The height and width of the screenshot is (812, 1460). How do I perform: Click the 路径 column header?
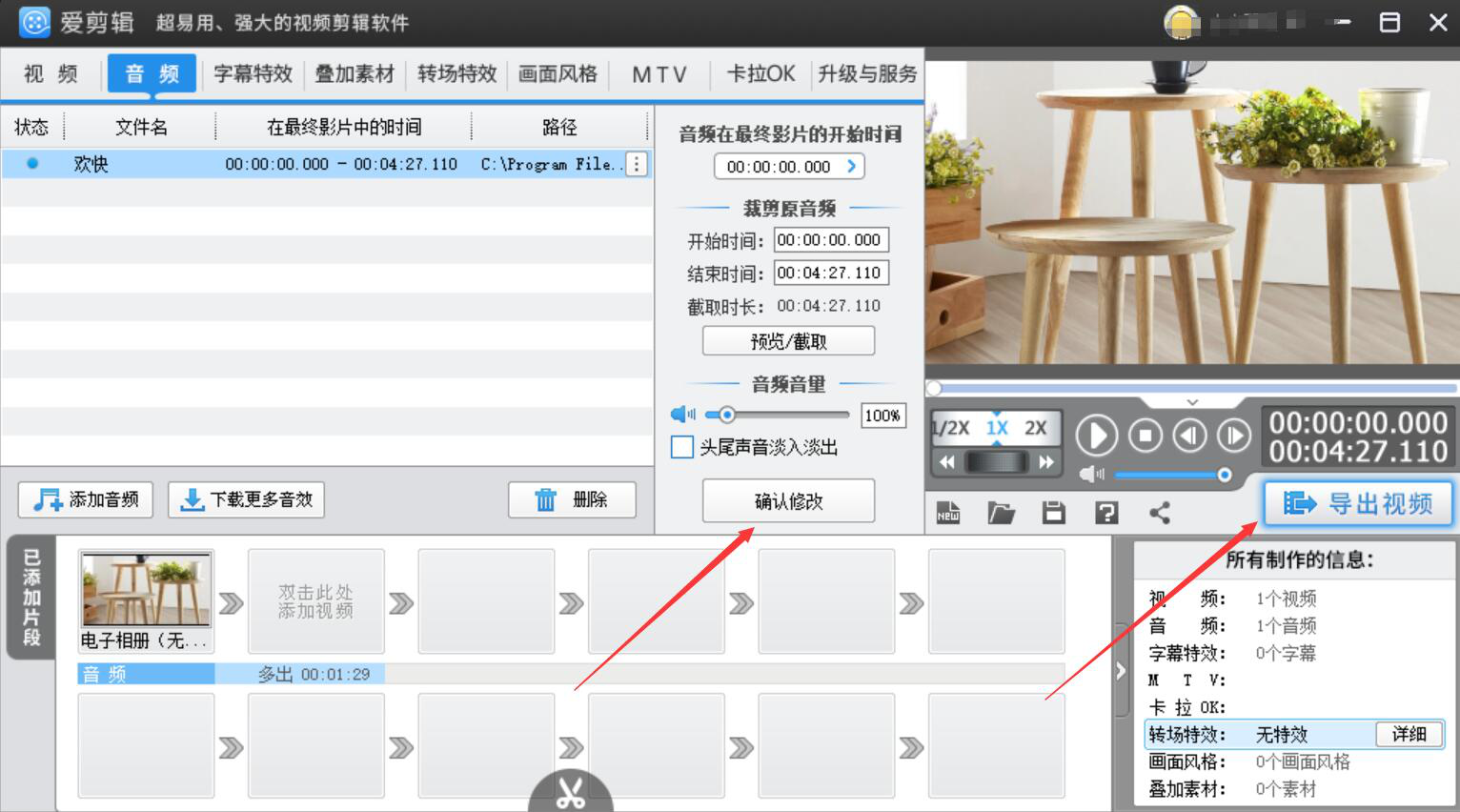click(x=559, y=127)
